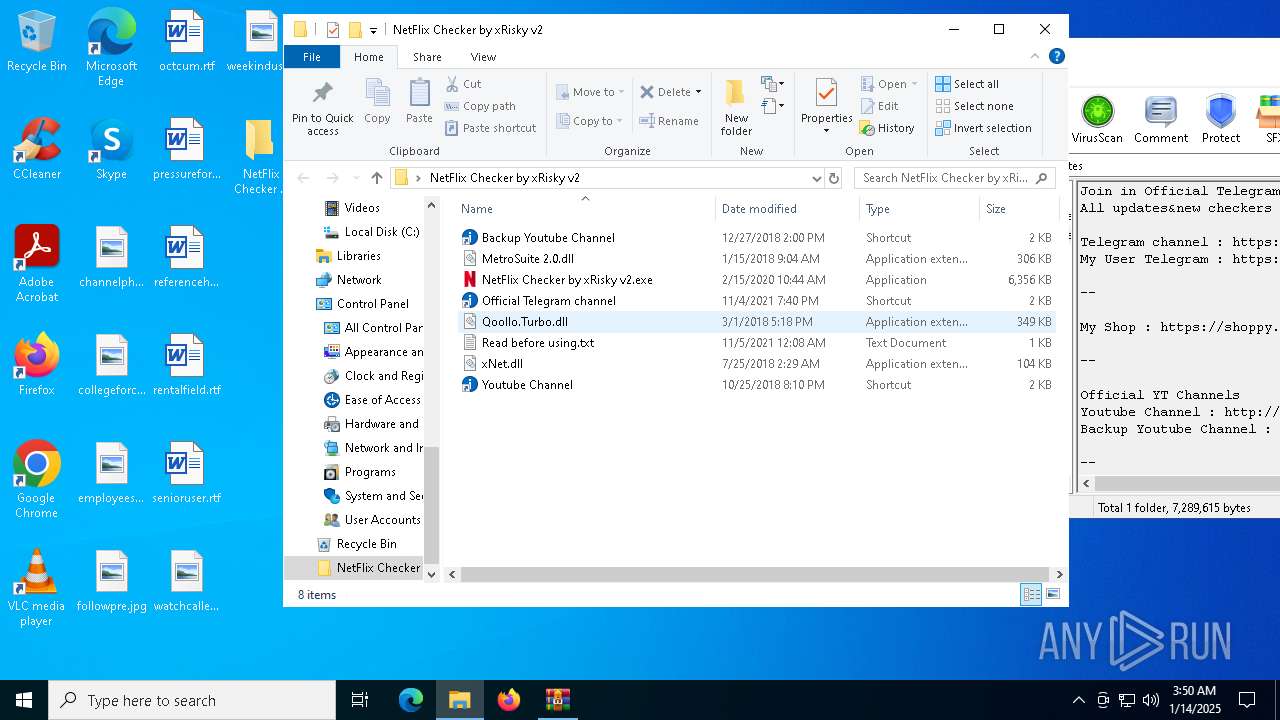Create a New folder
1280x720 pixels.
coord(736,107)
